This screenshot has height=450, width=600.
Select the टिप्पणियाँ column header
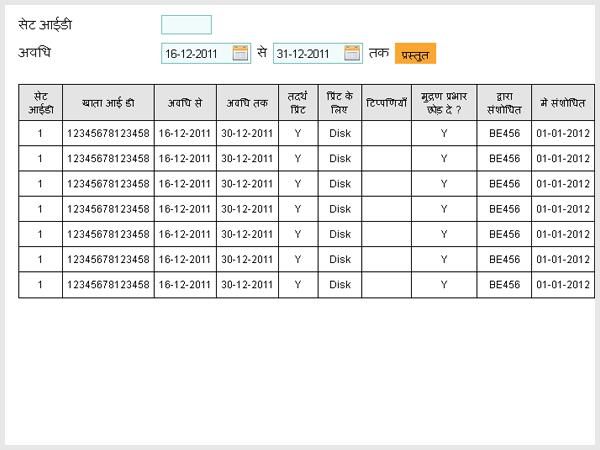coord(386,103)
